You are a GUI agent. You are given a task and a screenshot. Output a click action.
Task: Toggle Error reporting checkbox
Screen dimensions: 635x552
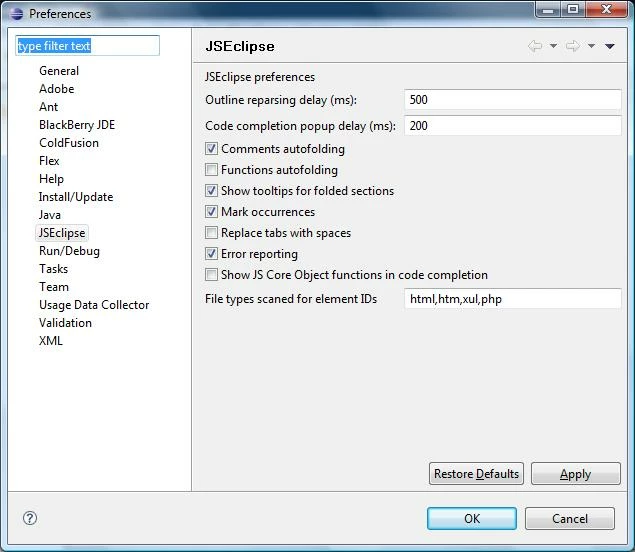pyautogui.click(x=211, y=254)
